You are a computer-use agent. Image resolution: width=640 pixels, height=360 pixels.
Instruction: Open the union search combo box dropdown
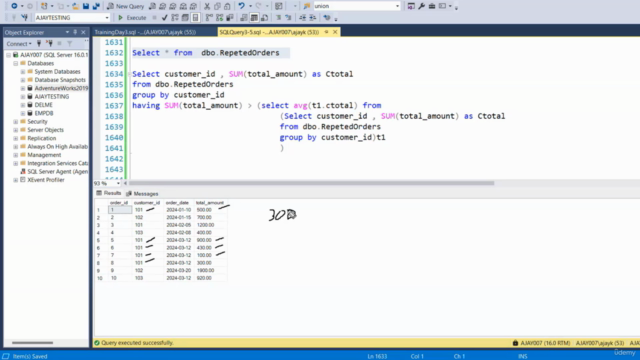coord(397,6)
